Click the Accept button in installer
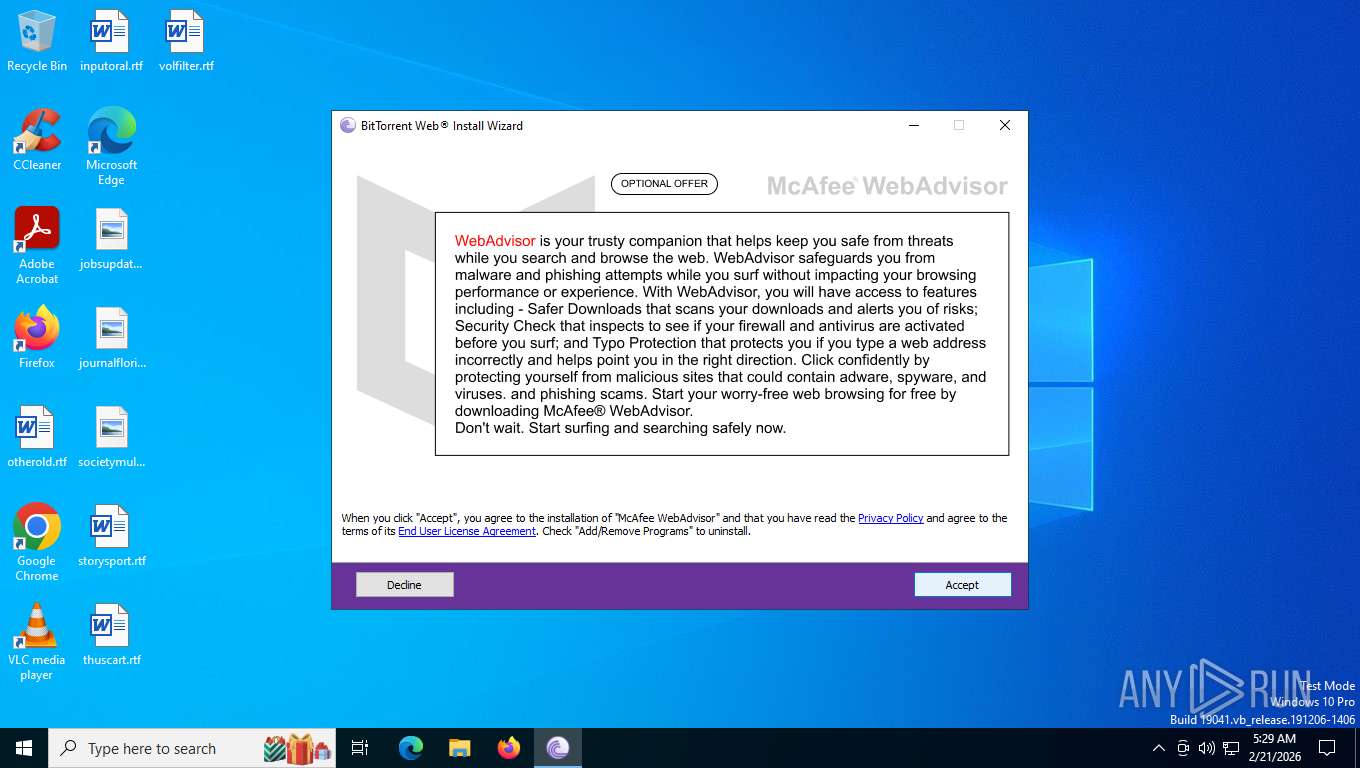This screenshot has height=768, width=1360. pos(962,585)
